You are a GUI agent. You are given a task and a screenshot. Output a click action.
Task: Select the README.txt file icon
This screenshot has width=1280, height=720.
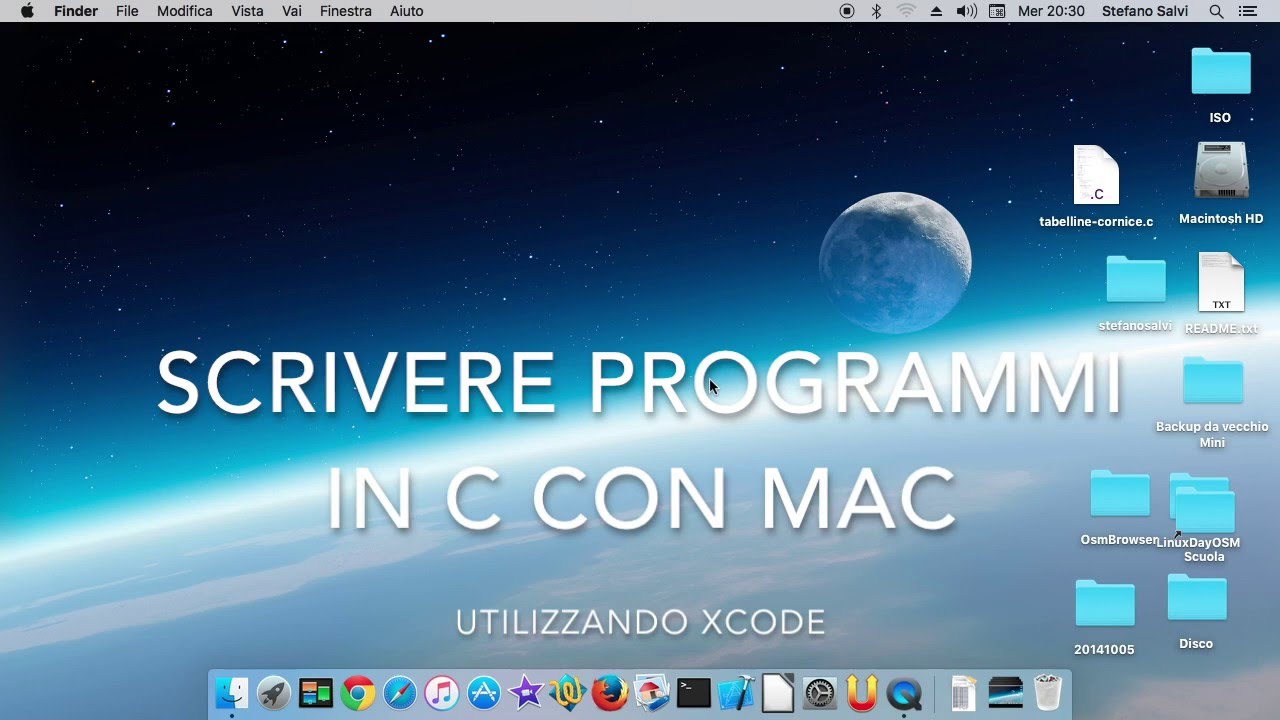pos(1221,282)
